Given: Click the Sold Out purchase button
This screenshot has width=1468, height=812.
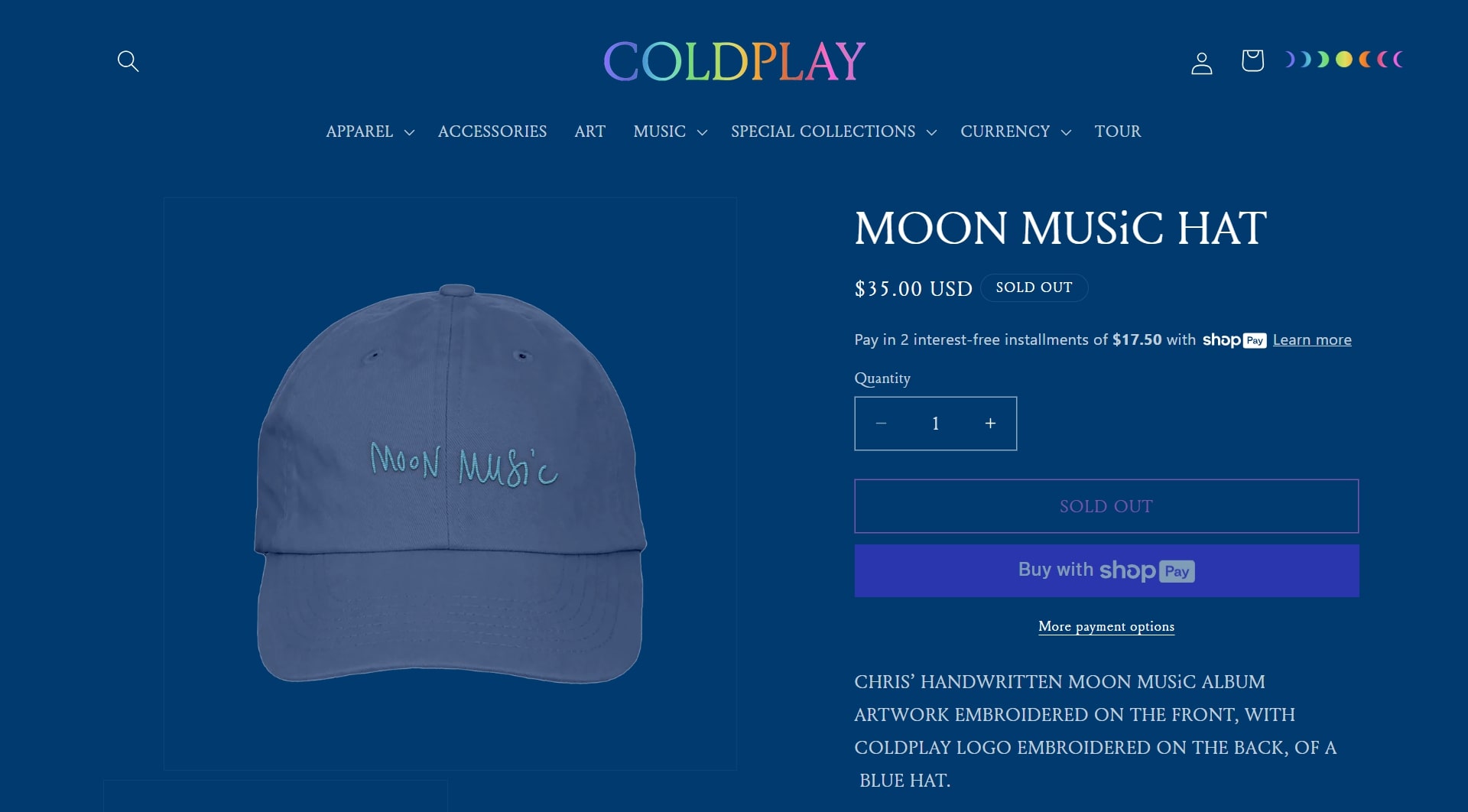Looking at the screenshot, I should tap(1106, 506).
